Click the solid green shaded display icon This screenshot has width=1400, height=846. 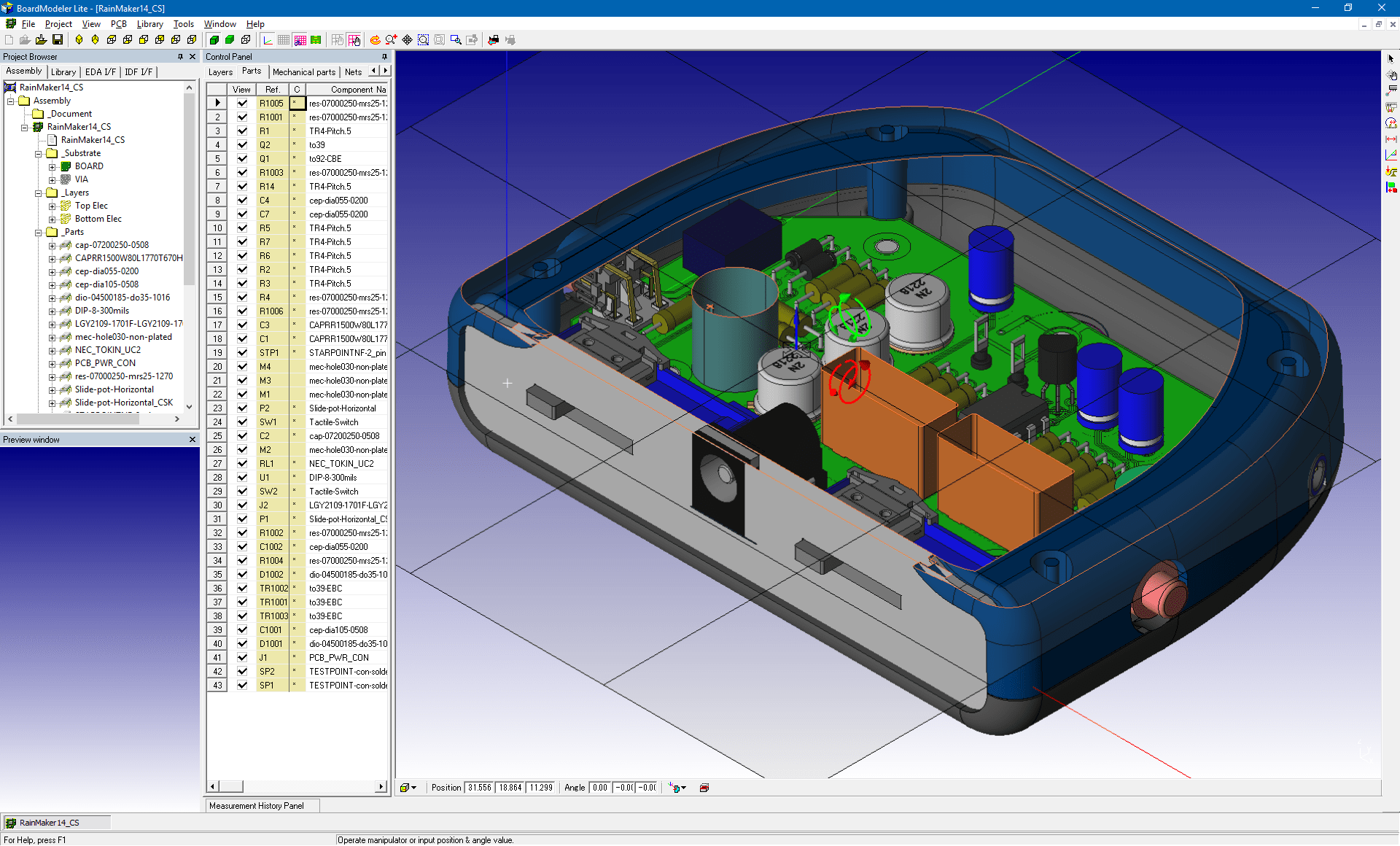[214, 40]
